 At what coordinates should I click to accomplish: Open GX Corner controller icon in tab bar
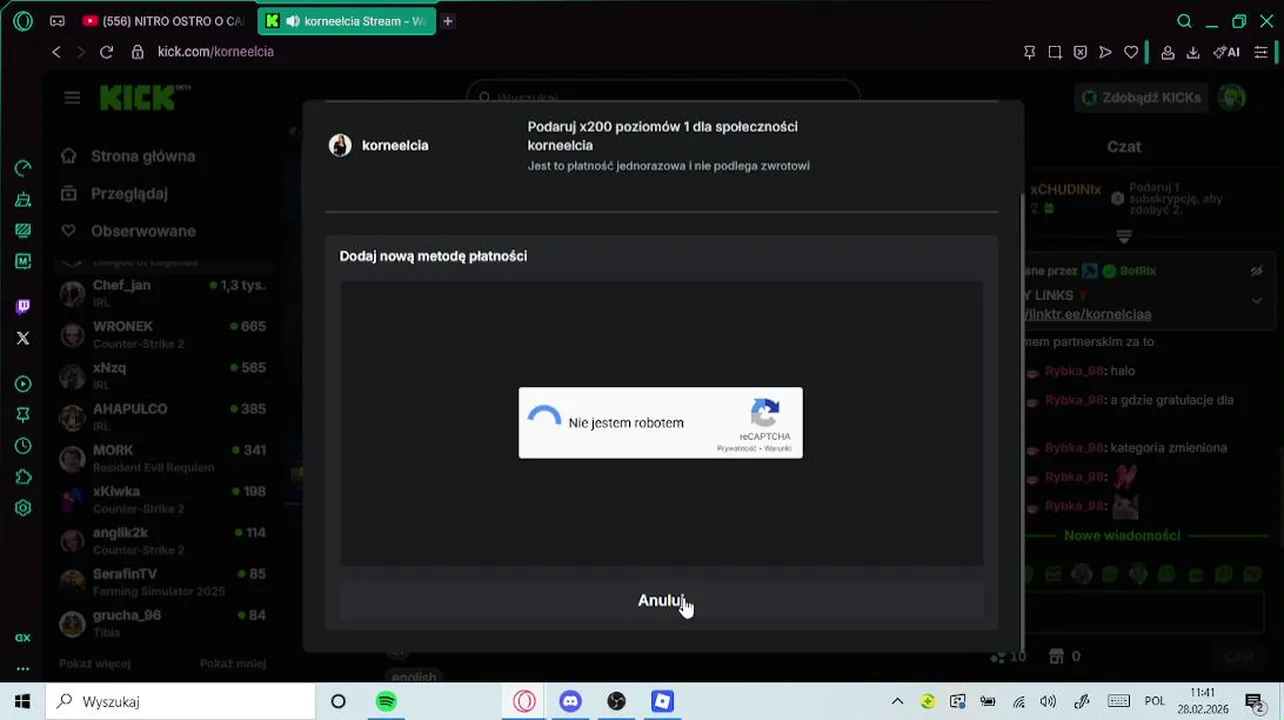(57, 21)
